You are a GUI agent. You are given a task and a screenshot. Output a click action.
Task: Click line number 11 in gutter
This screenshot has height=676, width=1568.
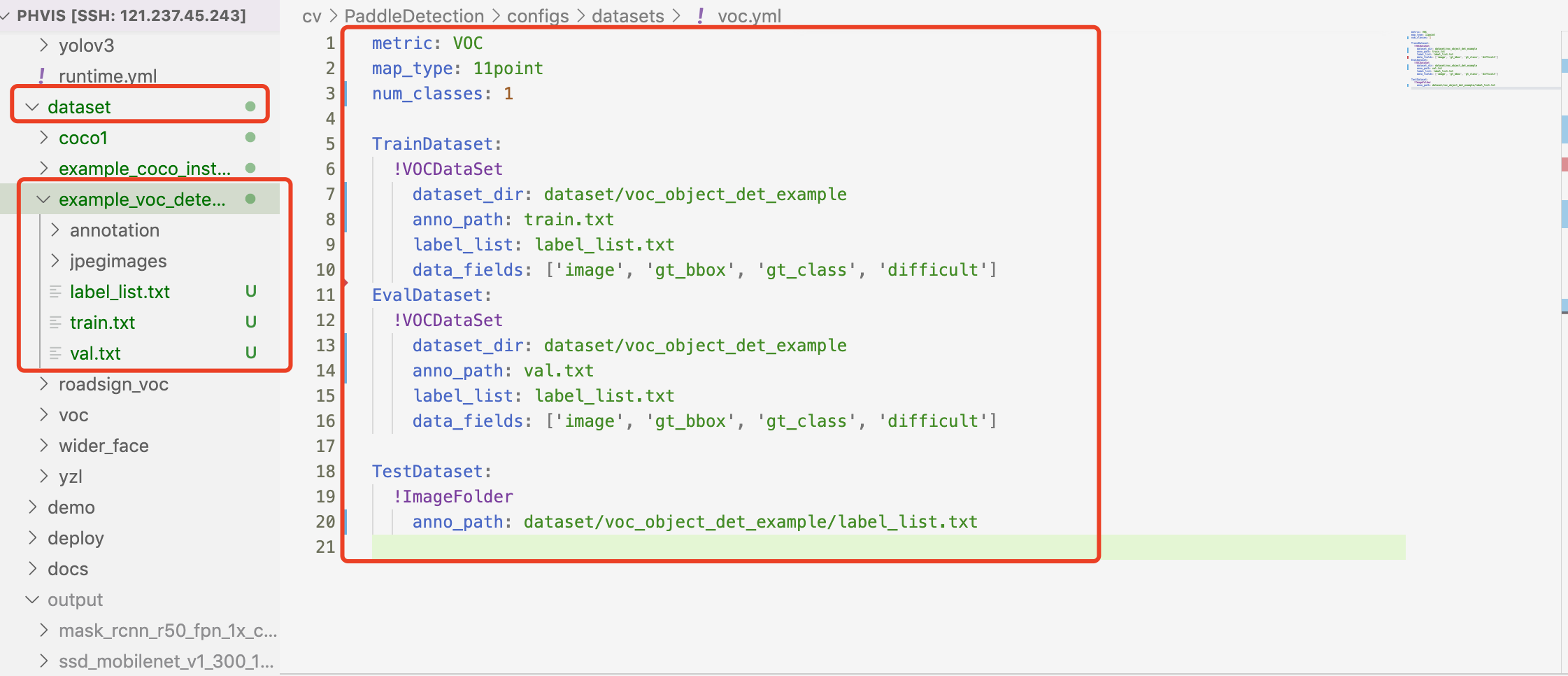pos(325,295)
